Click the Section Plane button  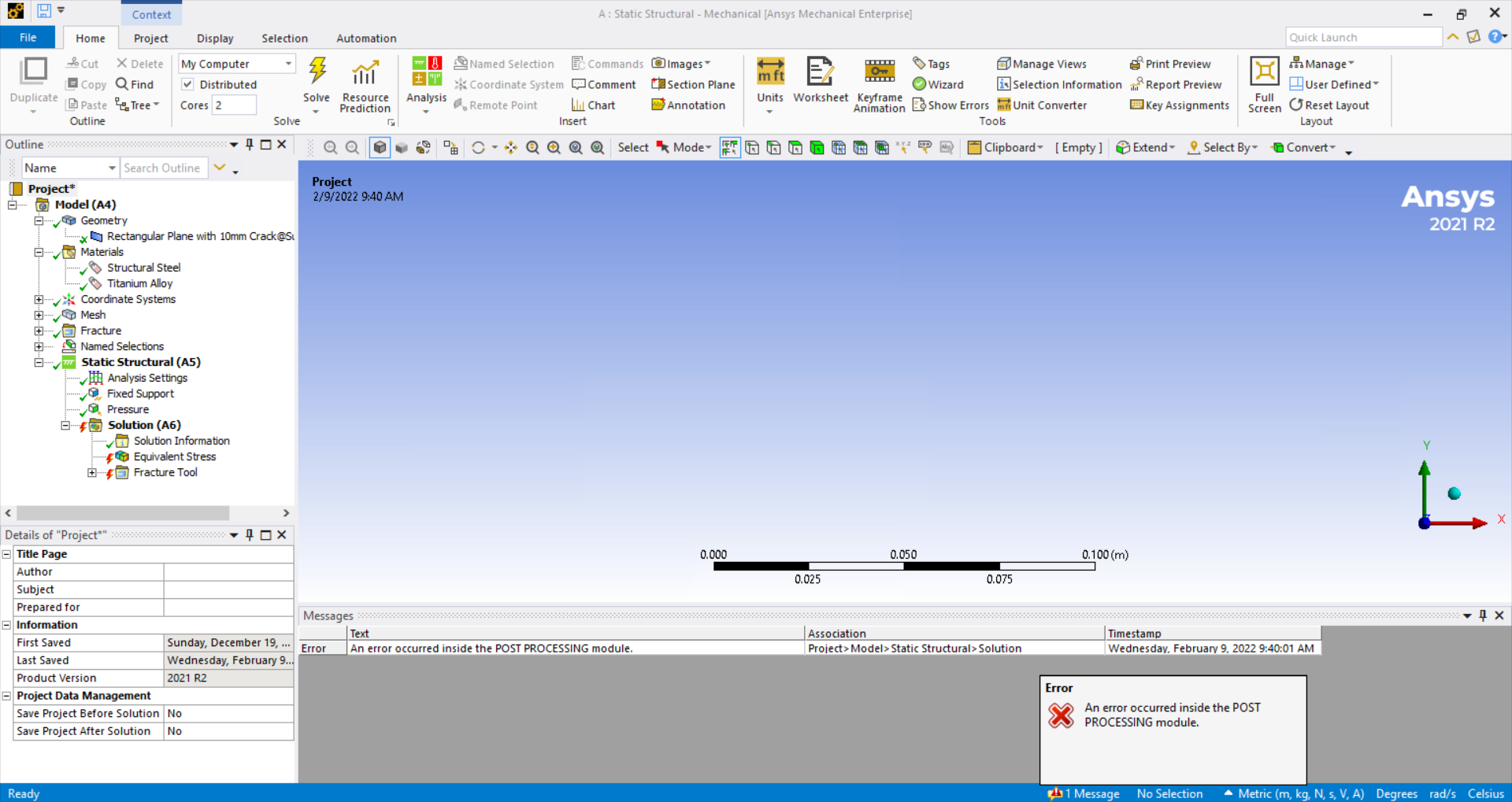(693, 84)
